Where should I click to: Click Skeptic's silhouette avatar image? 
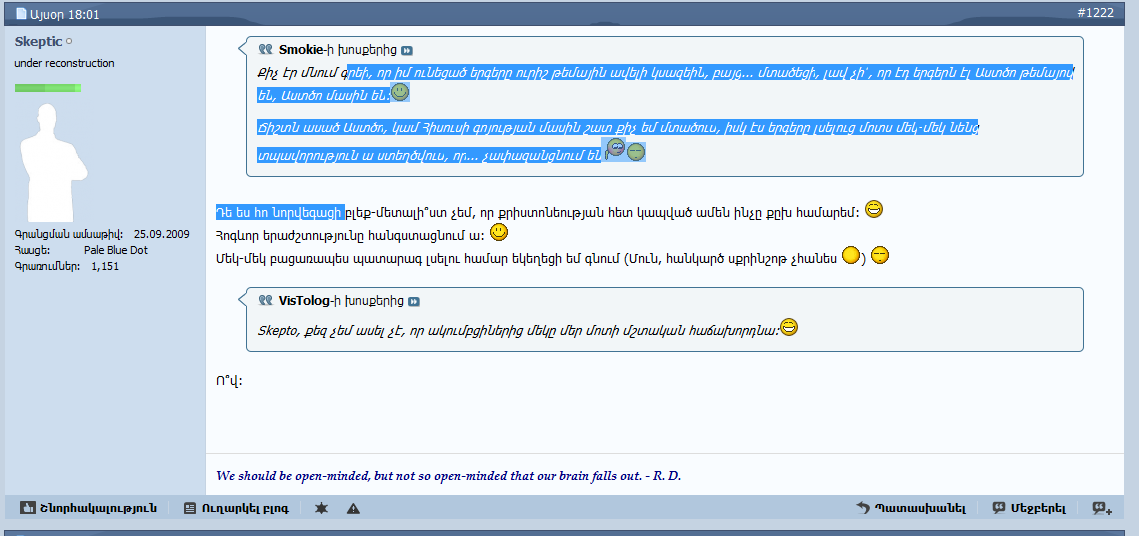54,163
